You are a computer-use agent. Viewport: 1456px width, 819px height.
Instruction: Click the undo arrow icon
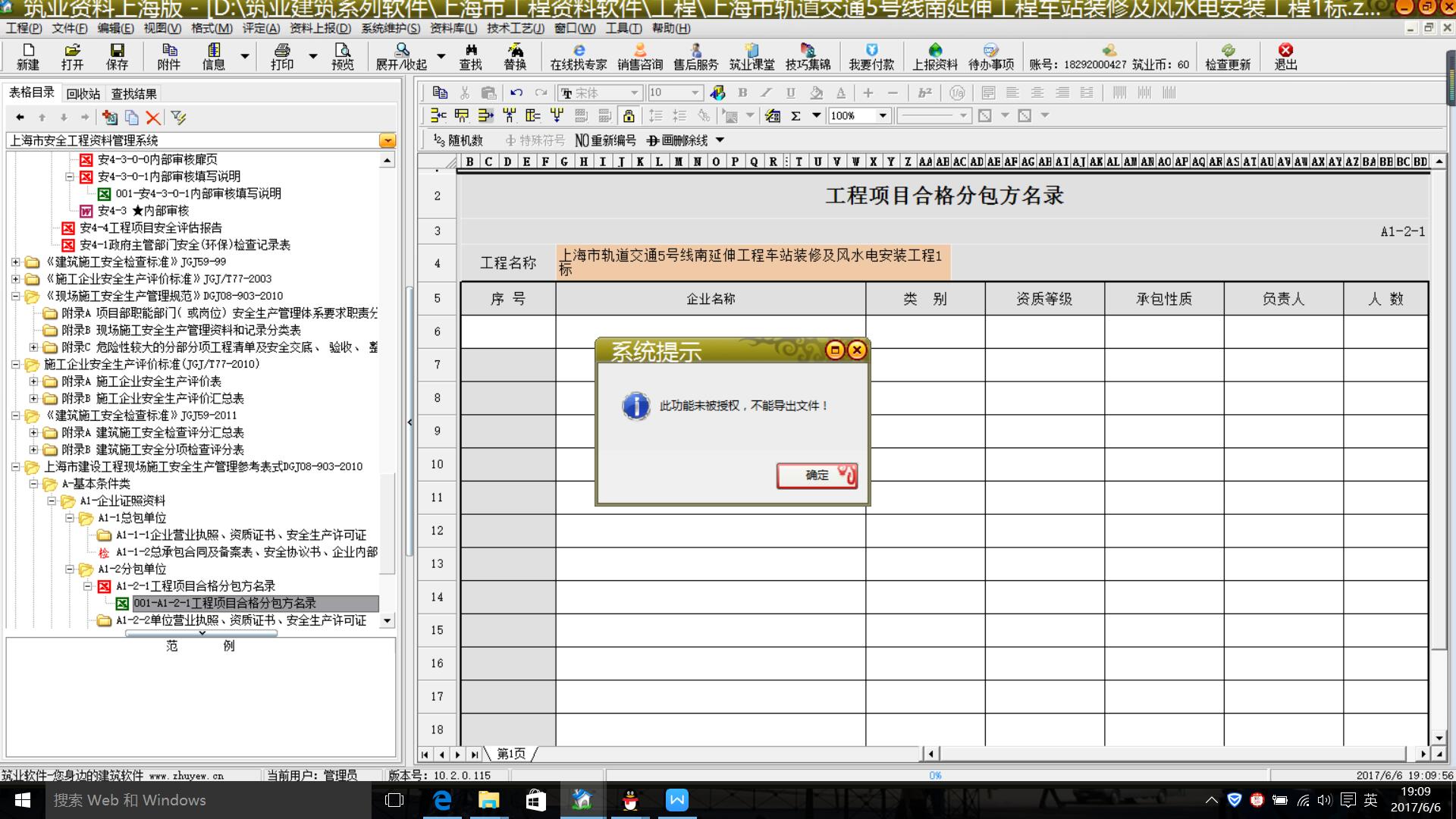click(x=516, y=93)
